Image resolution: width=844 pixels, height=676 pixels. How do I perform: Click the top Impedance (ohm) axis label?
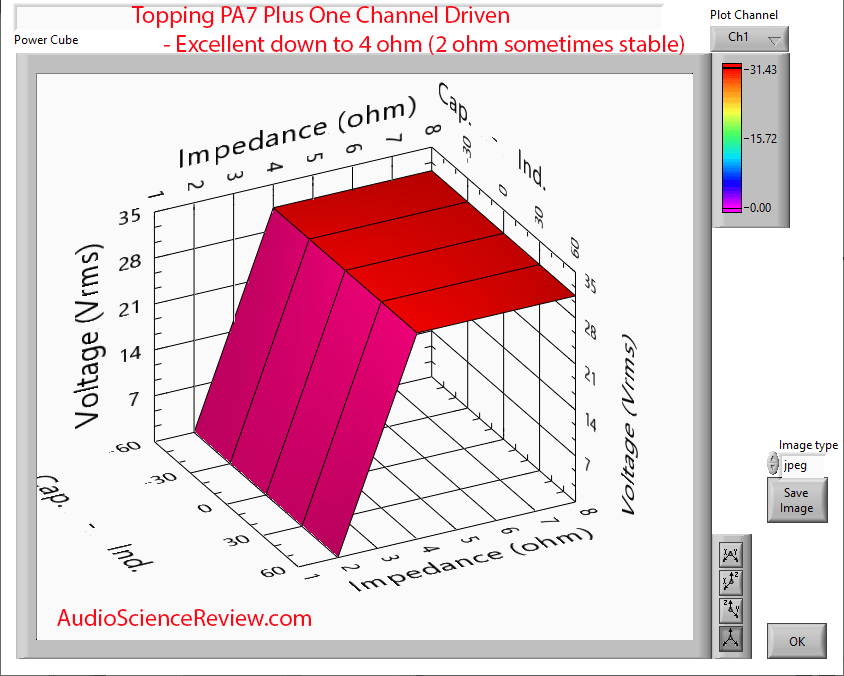point(298,132)
